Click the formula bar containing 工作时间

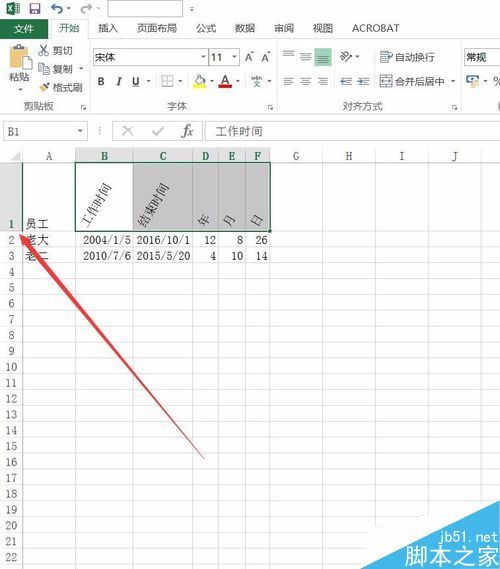click(352, 131)
